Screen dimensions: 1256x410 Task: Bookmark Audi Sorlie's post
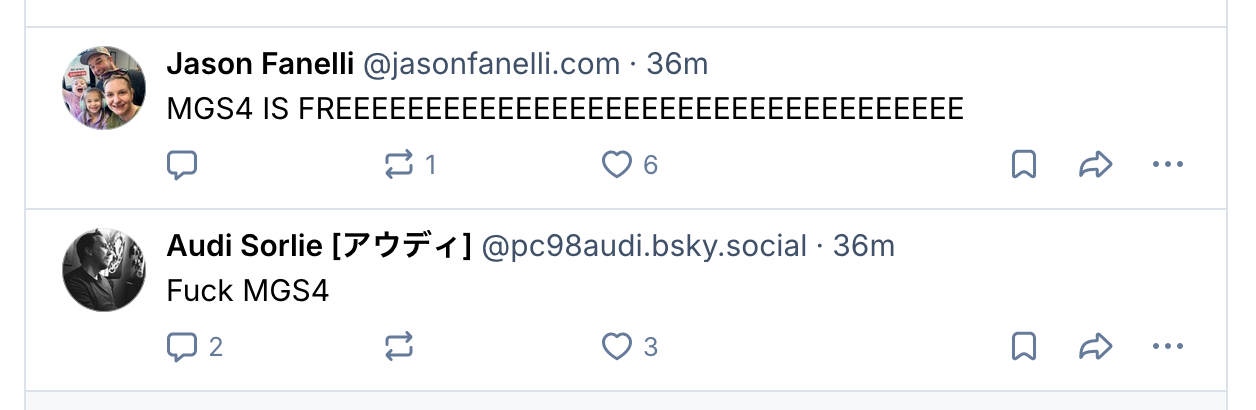tap(1023, 346)
